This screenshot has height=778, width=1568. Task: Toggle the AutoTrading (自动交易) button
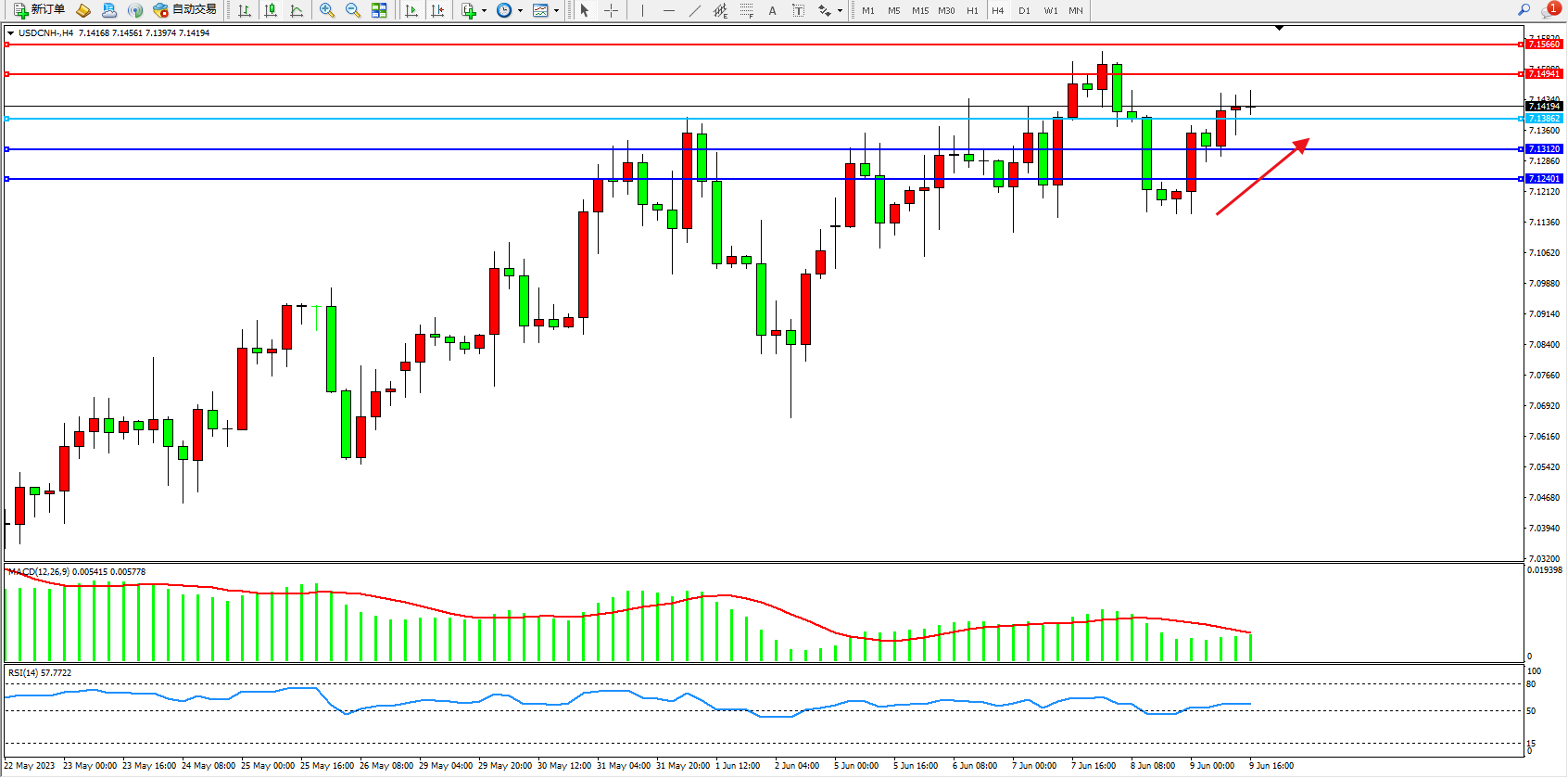coord(185,10)
